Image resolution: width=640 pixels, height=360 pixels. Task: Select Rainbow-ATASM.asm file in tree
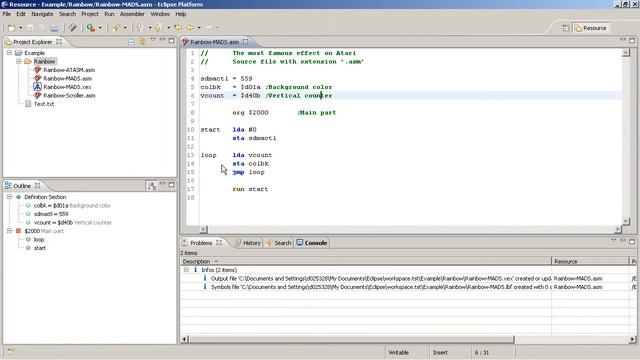(x=69, y=70)
